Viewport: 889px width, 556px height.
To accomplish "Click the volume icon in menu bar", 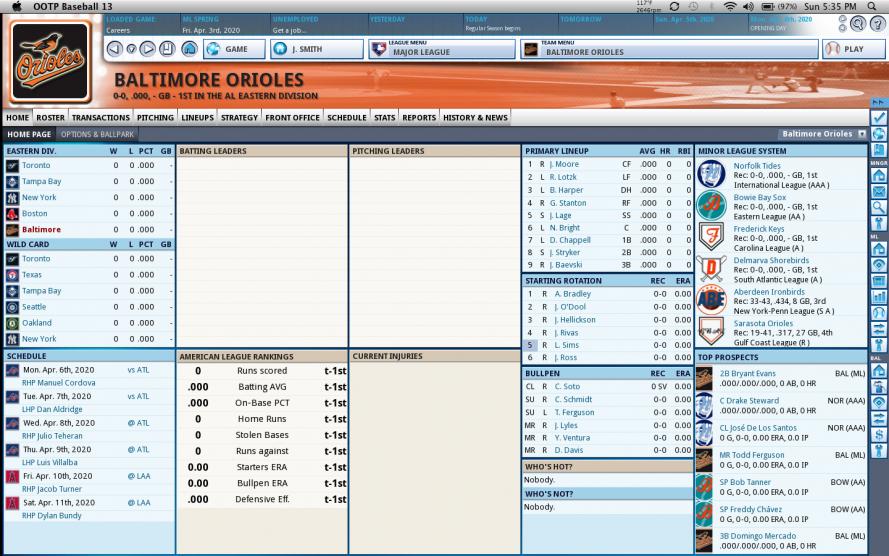I will click(748, 6).
